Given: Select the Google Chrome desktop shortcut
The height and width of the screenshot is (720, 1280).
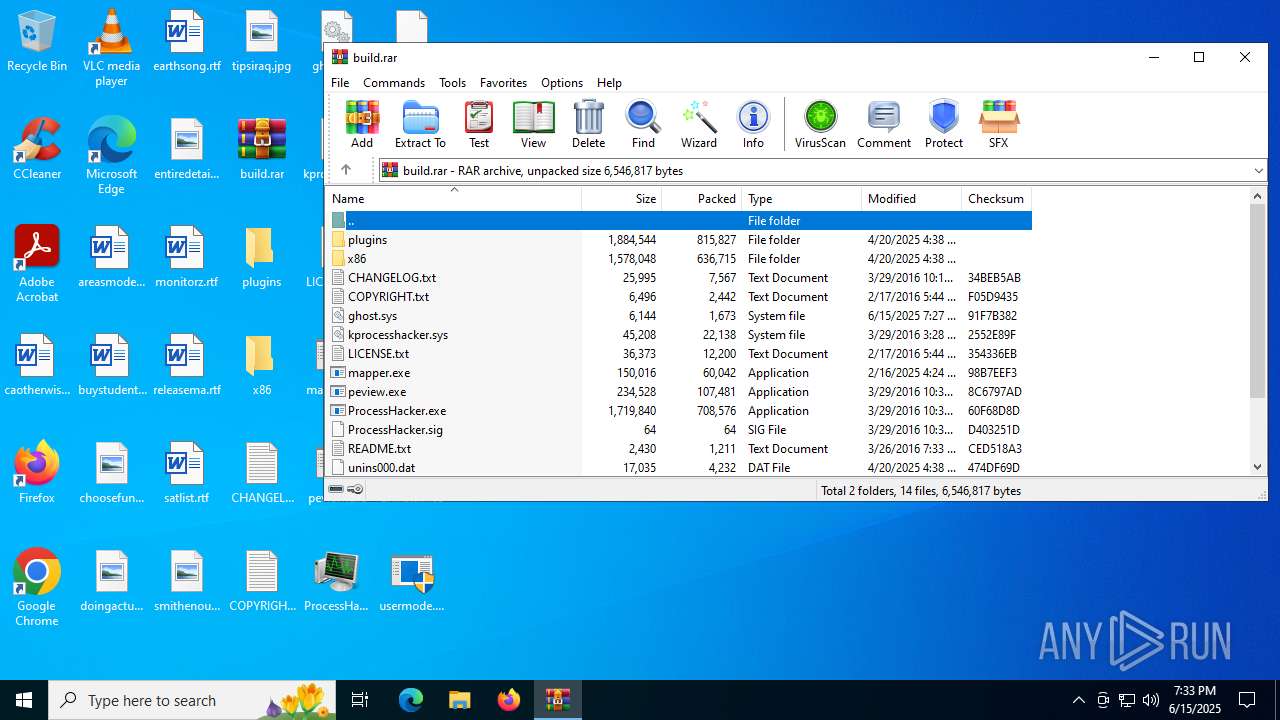Looking at the screenshot, I should point(37,588).
